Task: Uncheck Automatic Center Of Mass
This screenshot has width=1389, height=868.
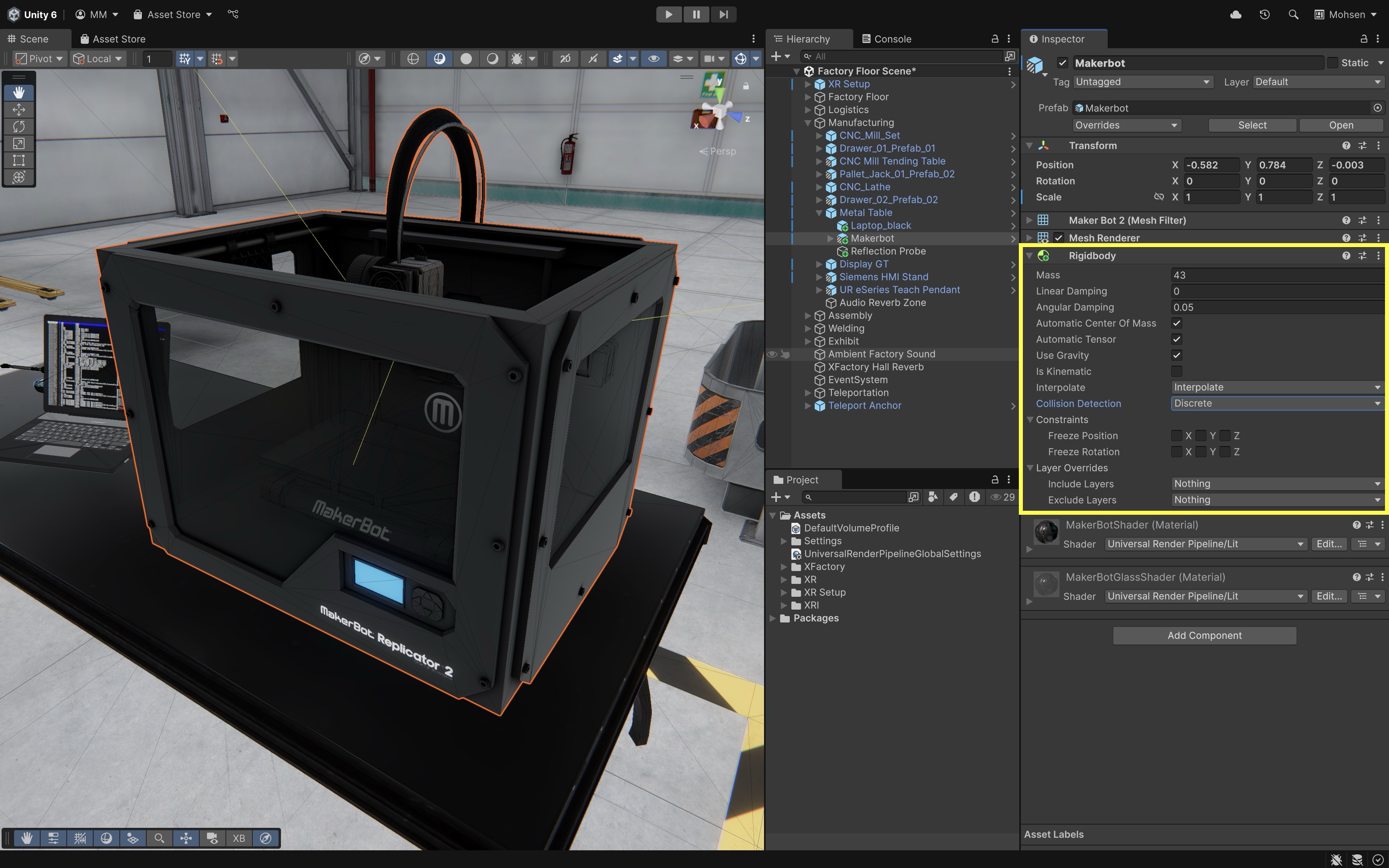Action: (x=1177, y=323)
